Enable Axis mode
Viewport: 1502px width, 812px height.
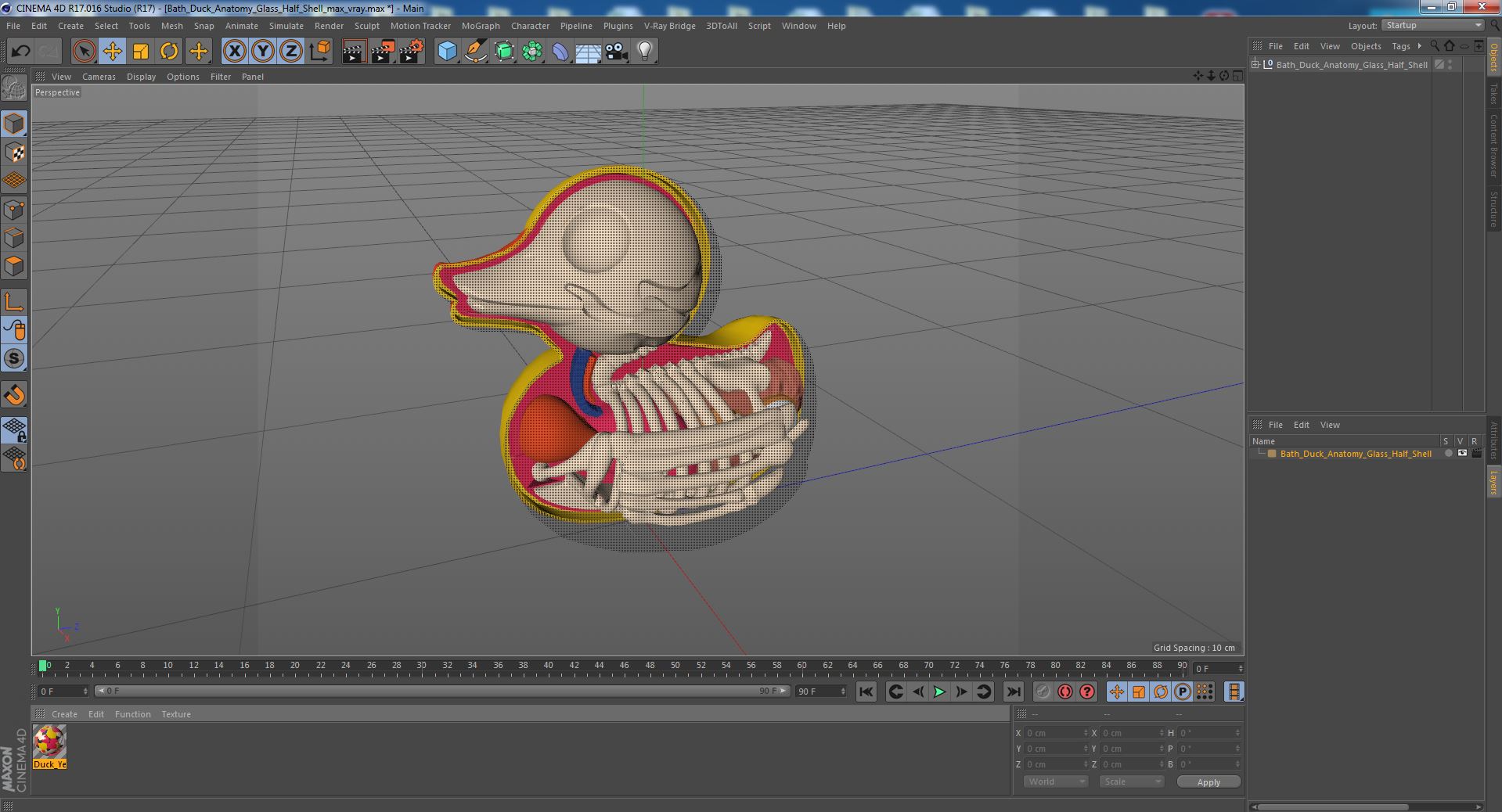[14, 302]
